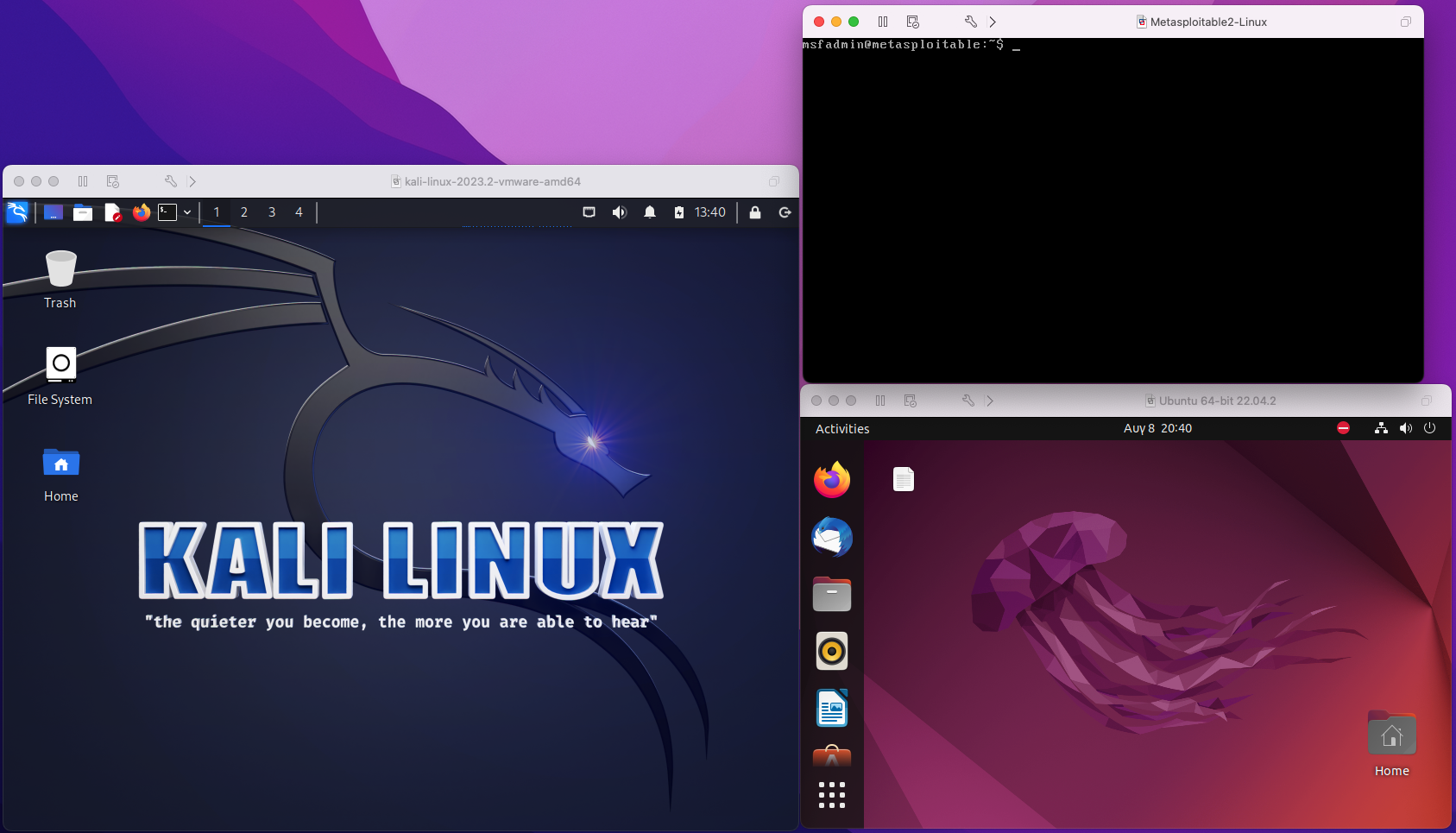The width and height of the screenshot is (1456, 833).
Task: Open Activities overview in Ubuntu
Action: [x=842, y=429]
